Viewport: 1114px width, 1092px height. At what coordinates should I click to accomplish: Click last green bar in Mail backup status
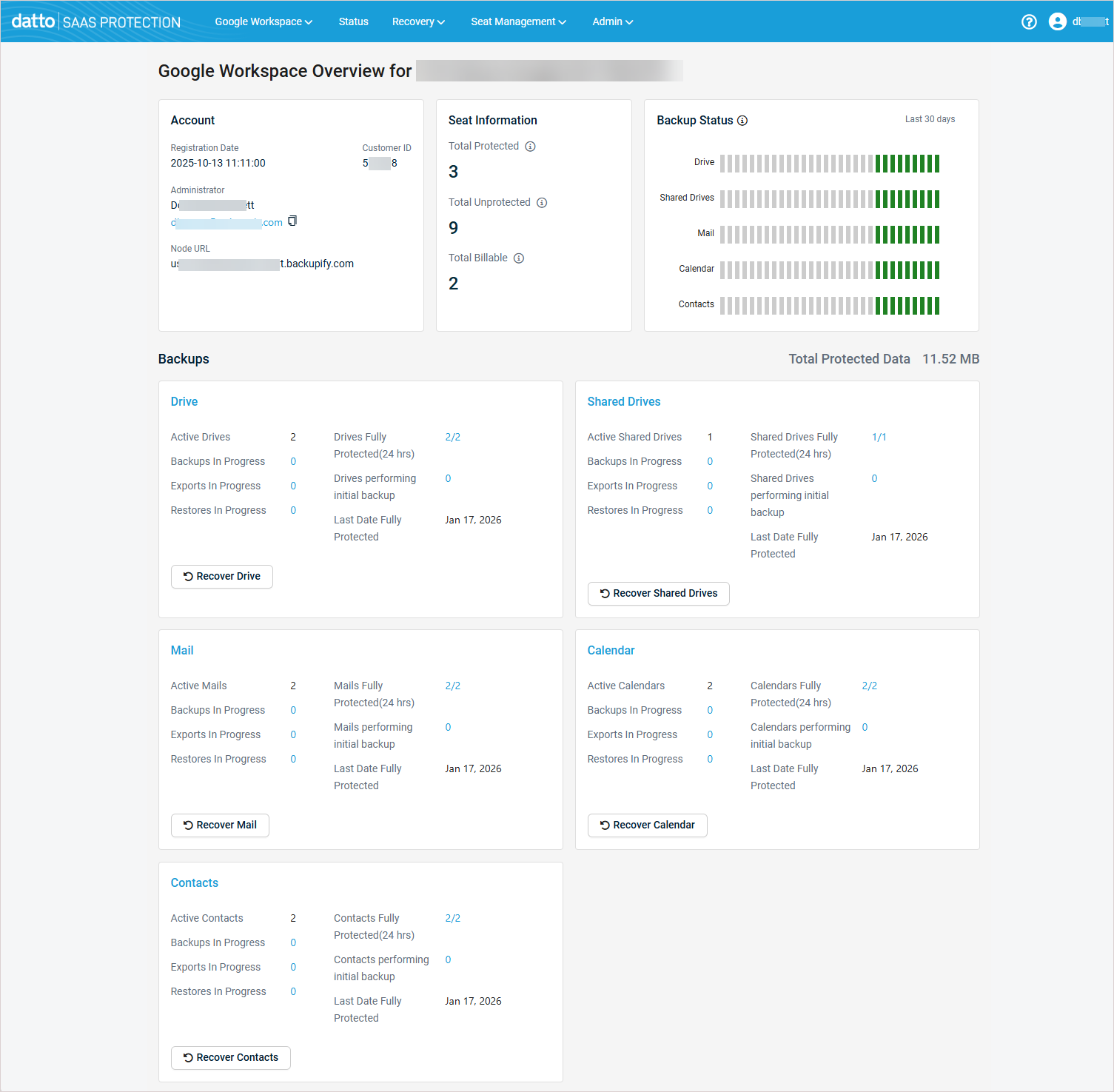(936, 235)
